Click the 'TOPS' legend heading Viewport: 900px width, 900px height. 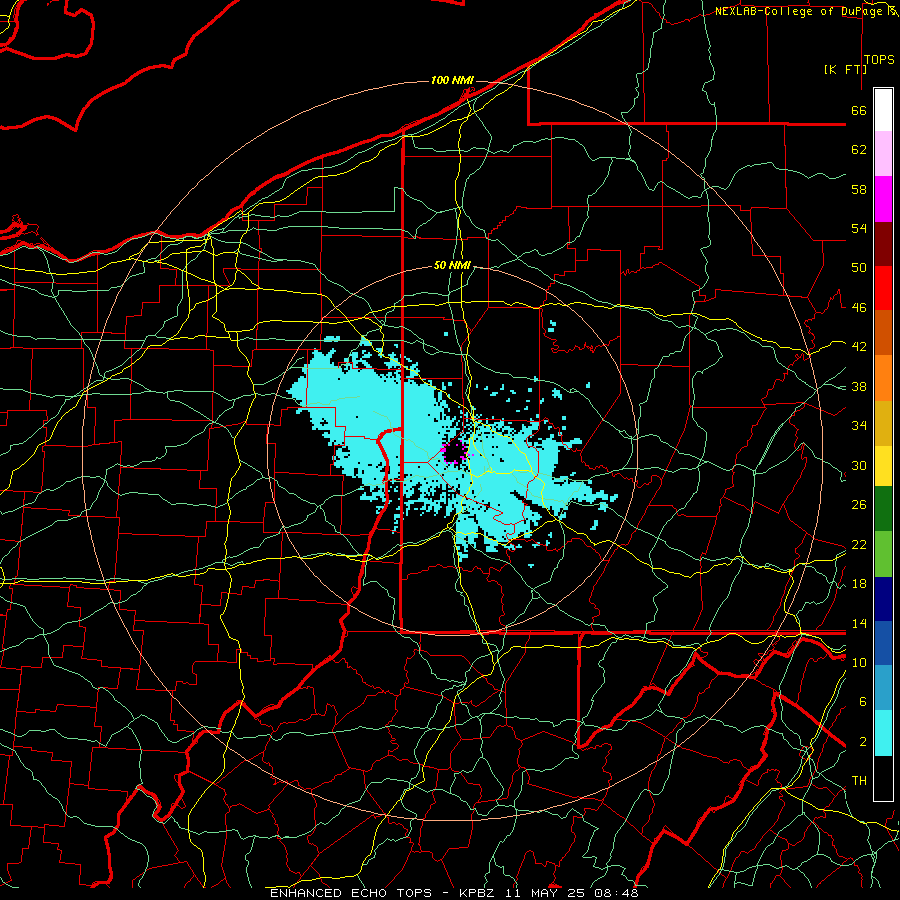pyautogui.click(x=879, y=60)
